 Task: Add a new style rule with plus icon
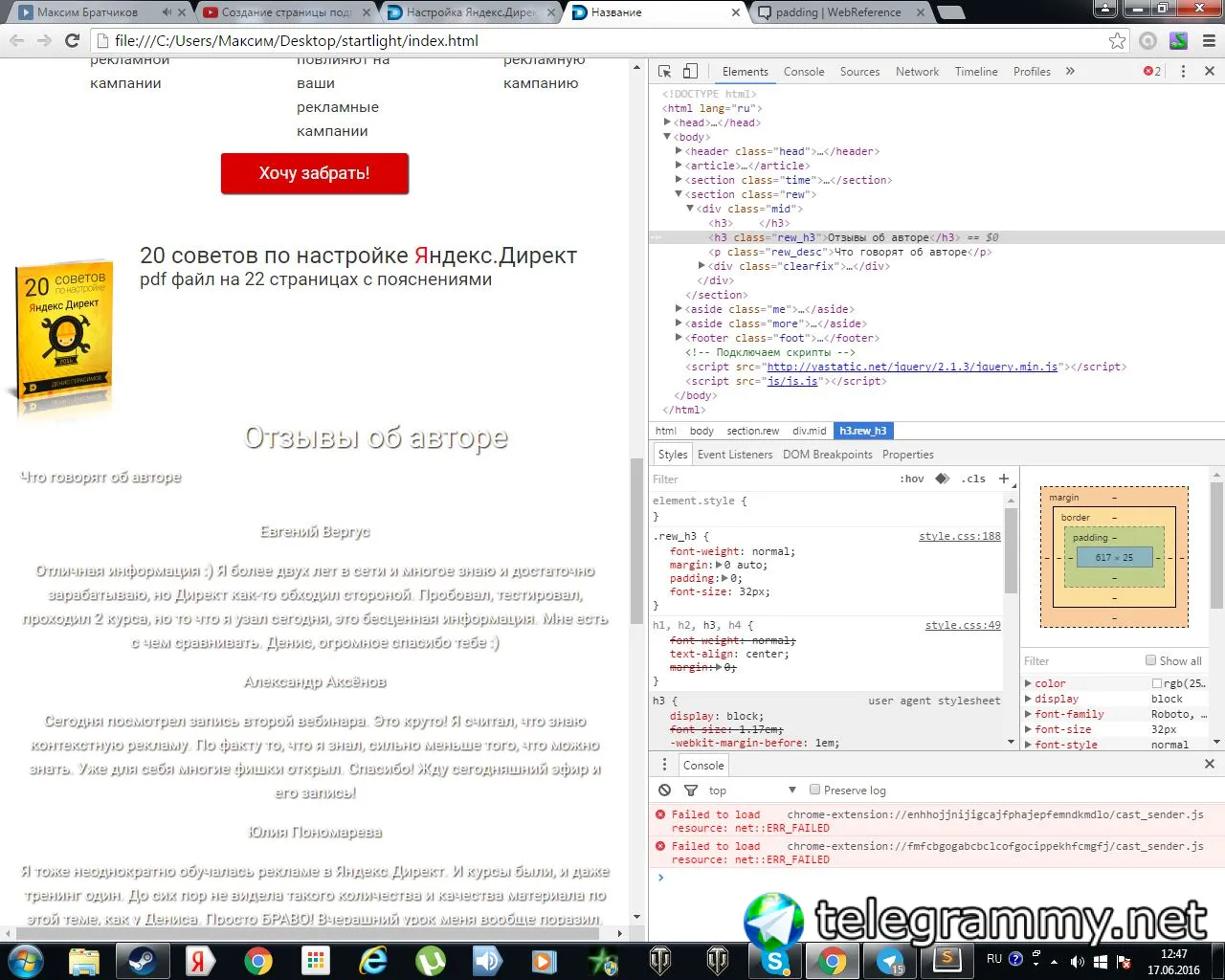(x=1004, y=479)
